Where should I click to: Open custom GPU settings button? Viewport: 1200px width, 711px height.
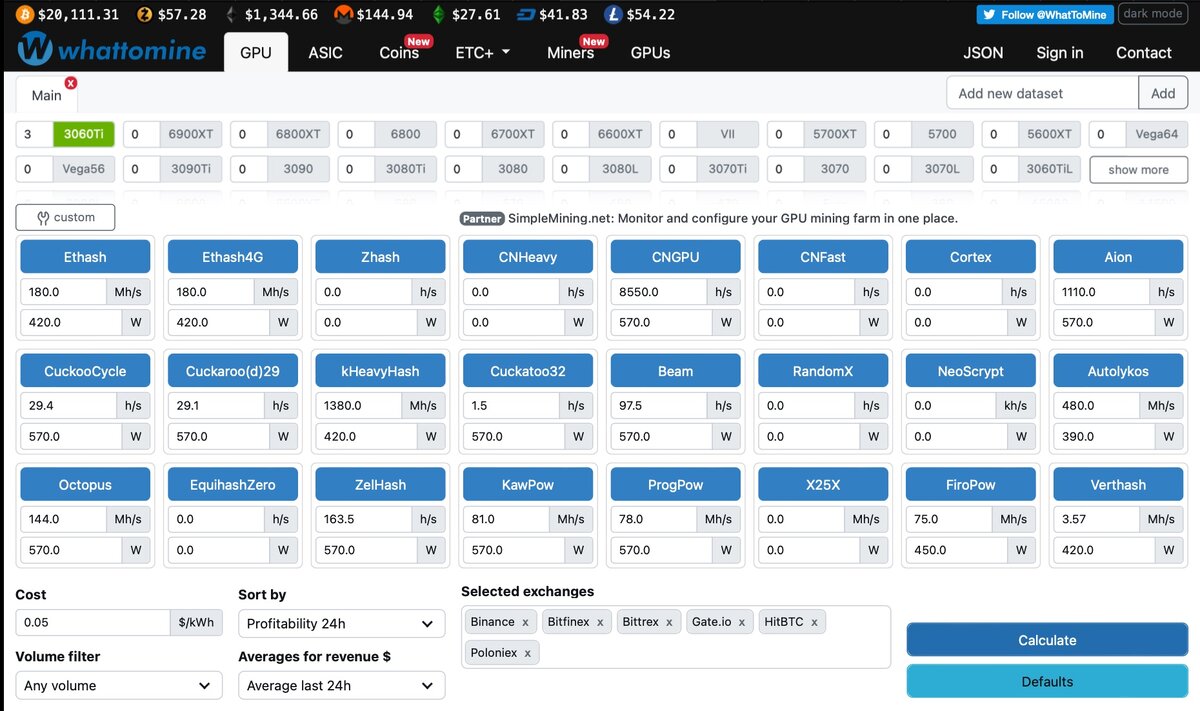click(x=65, y=217)
